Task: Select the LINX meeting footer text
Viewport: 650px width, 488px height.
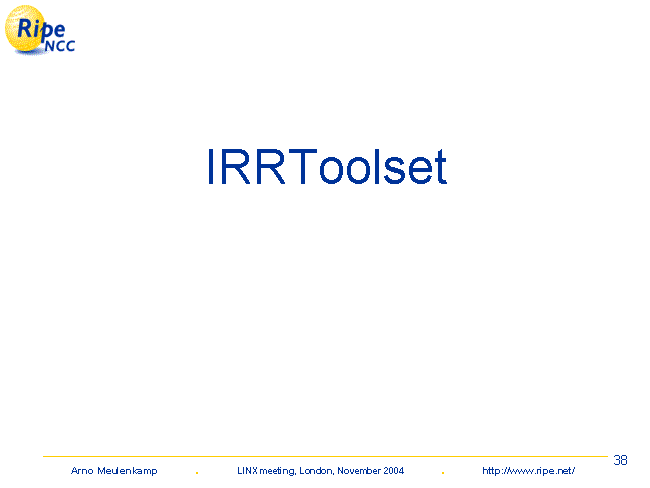Action: point(320,471)
